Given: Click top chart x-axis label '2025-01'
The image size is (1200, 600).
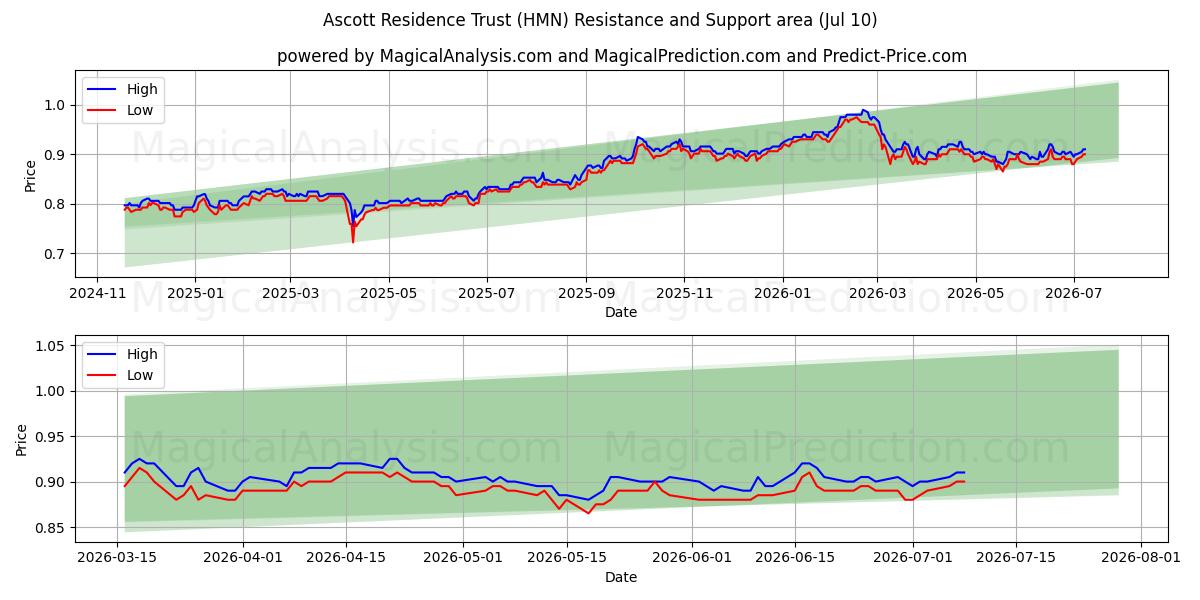Looking at the screenshot, I should click(194, 295).
